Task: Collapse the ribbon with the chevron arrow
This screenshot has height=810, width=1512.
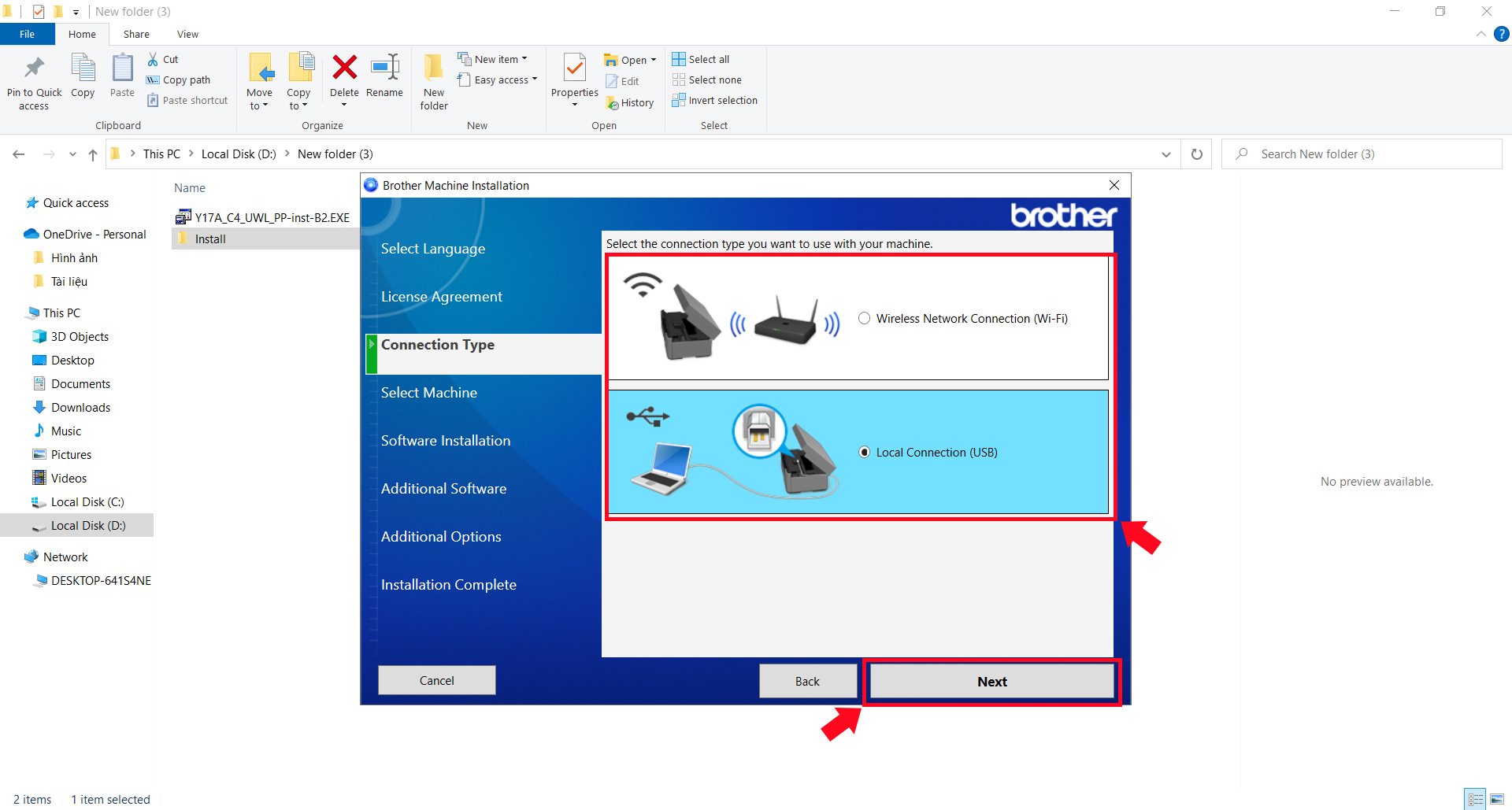Action: [x=1481, y=34]
